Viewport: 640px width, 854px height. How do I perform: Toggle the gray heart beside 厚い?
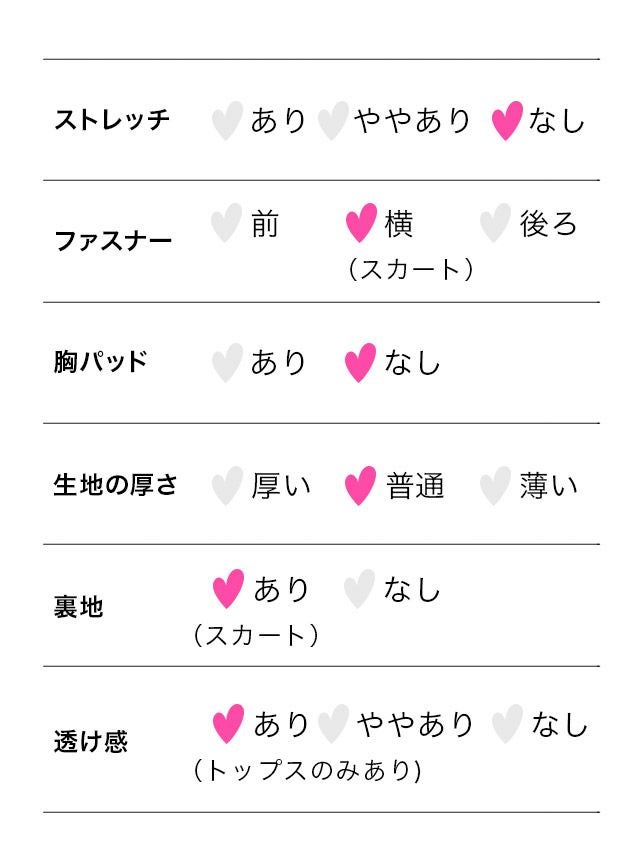(x=227, y=487)
